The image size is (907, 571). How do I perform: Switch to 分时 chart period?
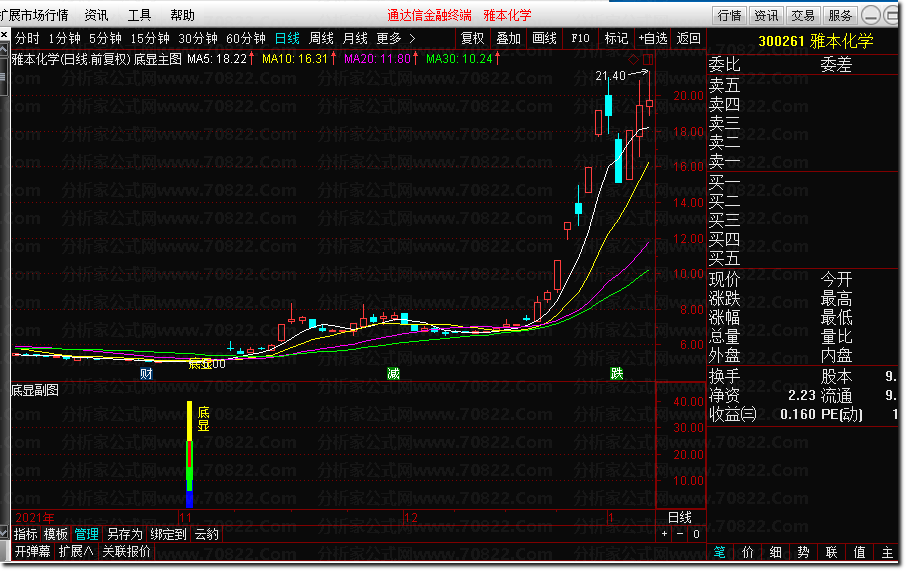coord(27,39)
